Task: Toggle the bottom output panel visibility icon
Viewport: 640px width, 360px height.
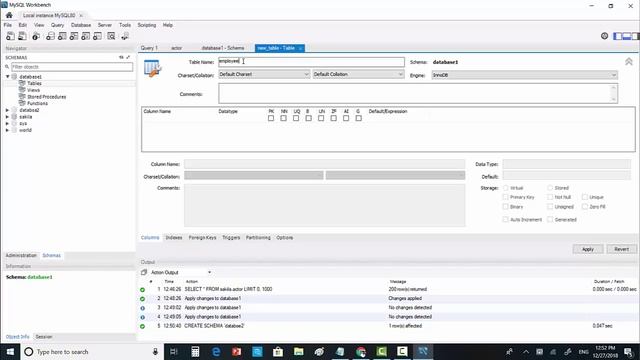Action: click(627, 36)
